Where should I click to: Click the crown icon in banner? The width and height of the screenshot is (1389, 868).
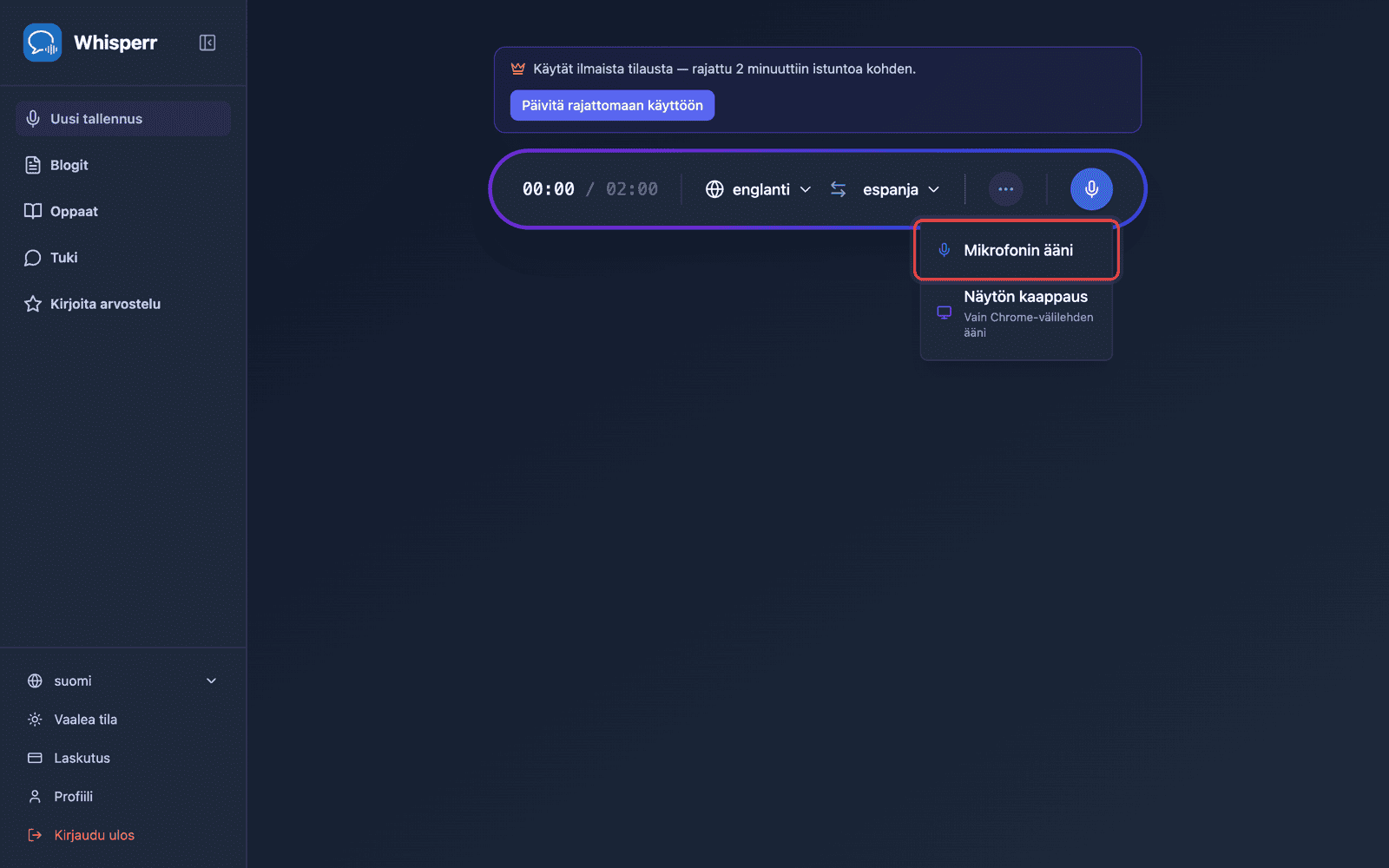click(x=518, y=69)
